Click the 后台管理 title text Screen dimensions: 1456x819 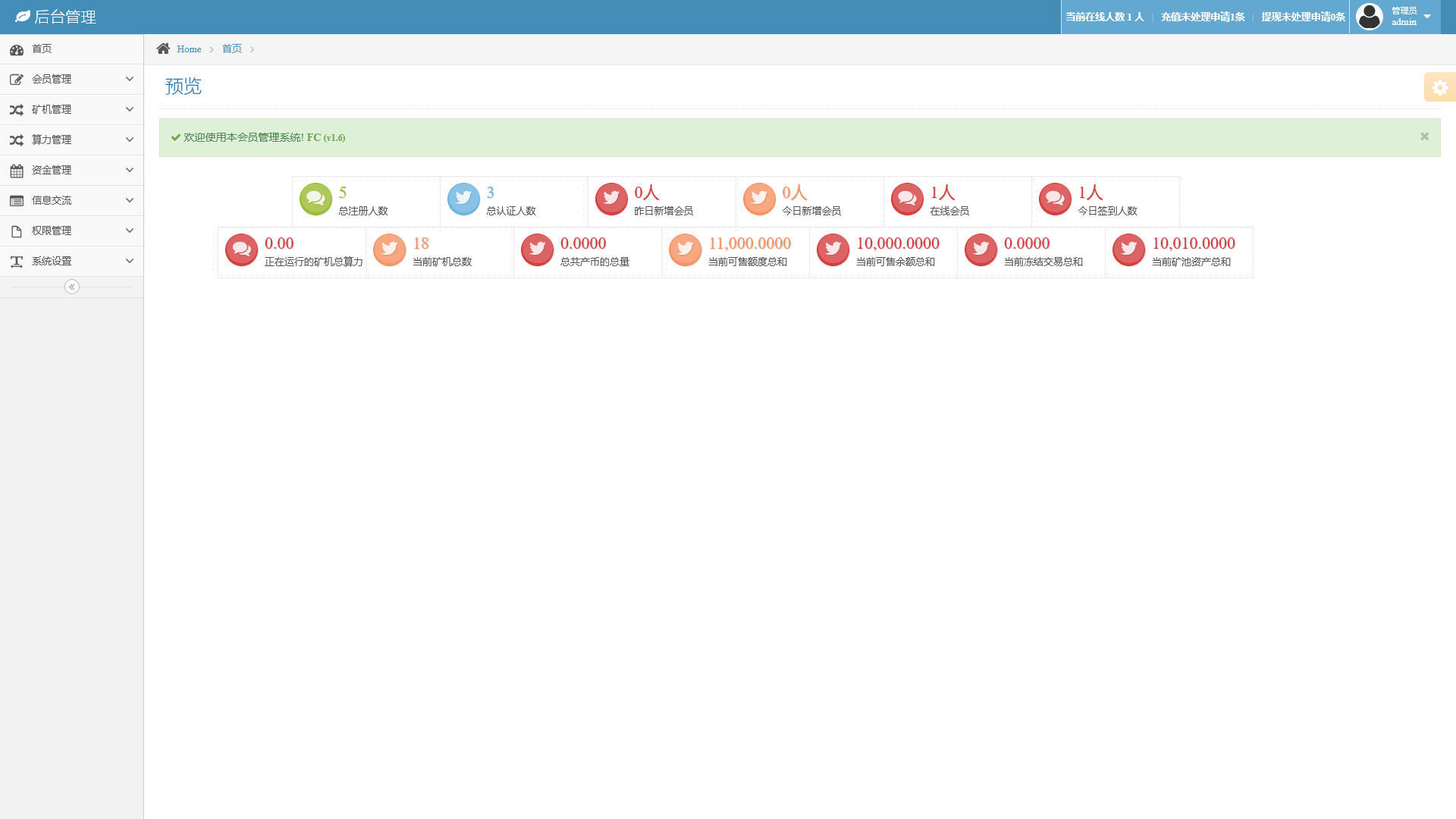pos(65,17)
